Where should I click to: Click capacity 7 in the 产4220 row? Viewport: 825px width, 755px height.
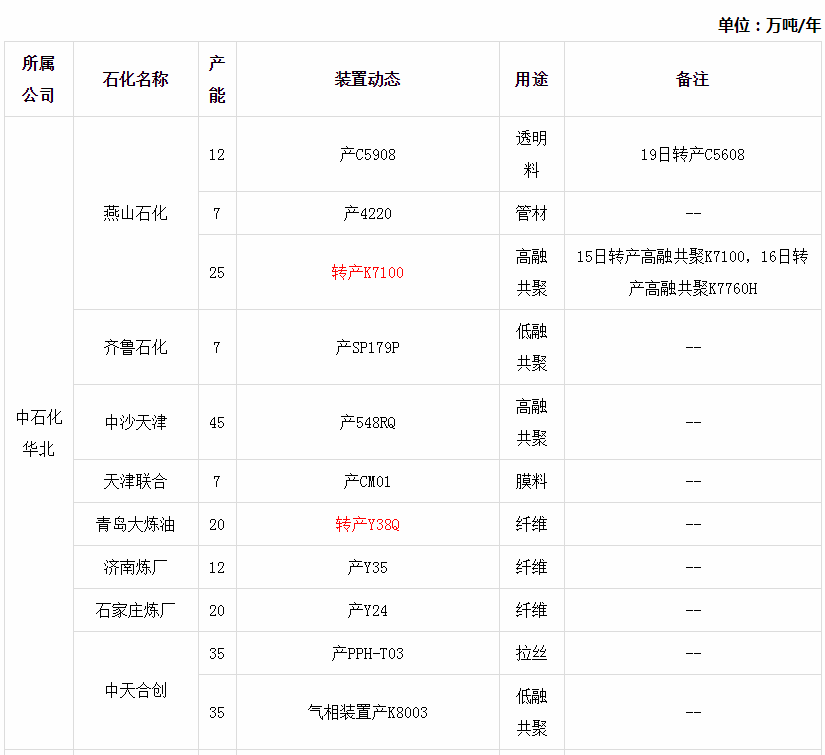tap(217, 213)
